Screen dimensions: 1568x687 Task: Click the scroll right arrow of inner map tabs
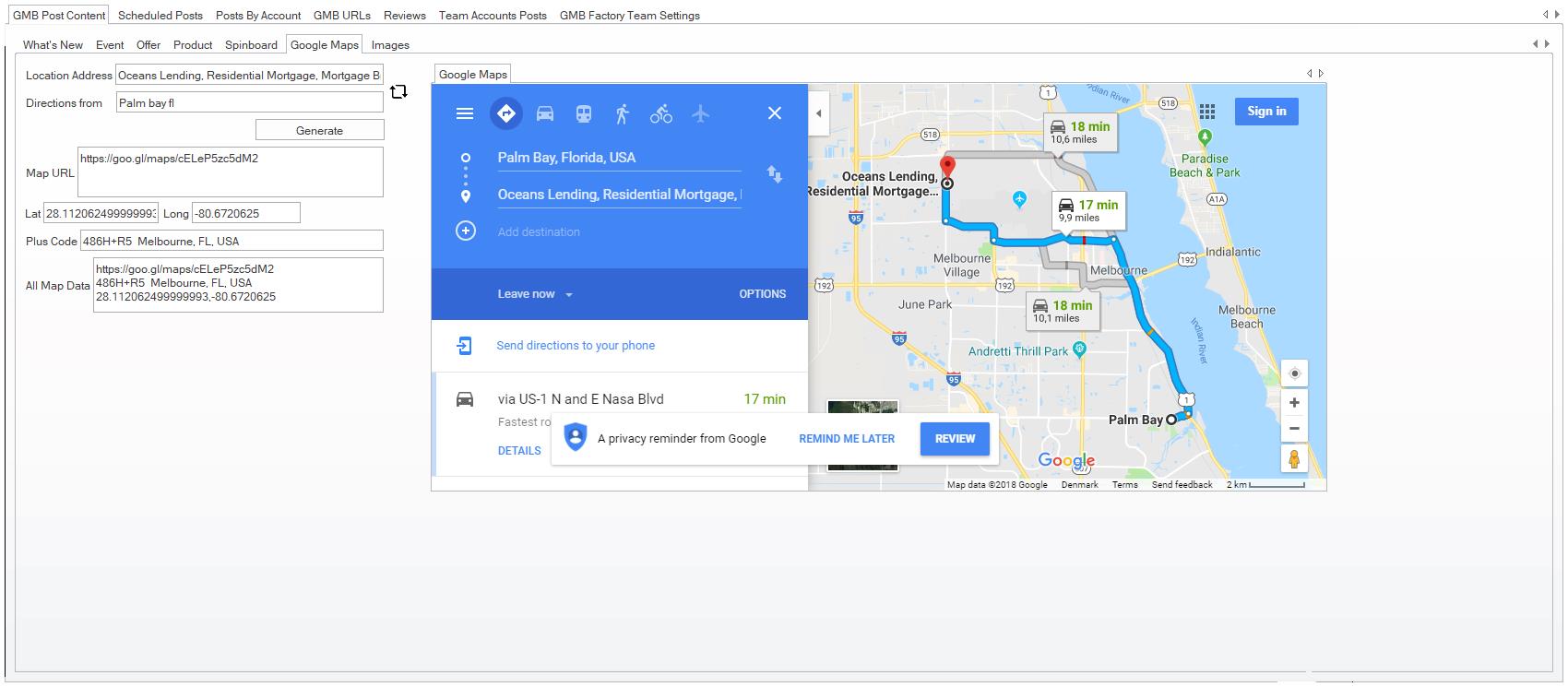[x=1321, y=73]
